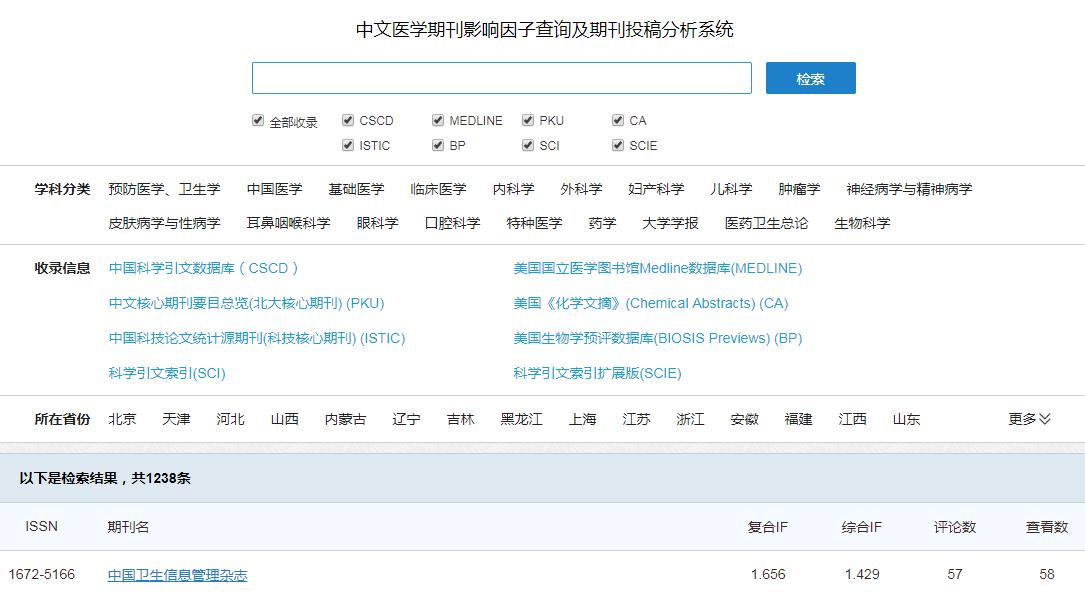Click the search keyword input field

pyautogui.click(x=502, y=78)
